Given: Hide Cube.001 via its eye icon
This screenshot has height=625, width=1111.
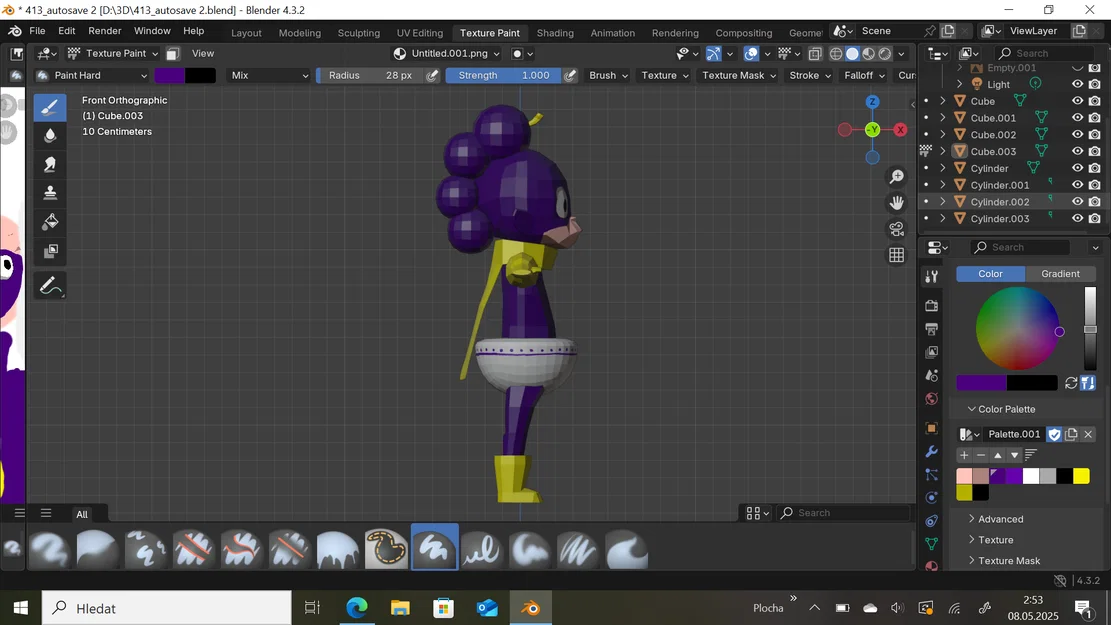Looking at the screenshot, I should coord(1077,118).
